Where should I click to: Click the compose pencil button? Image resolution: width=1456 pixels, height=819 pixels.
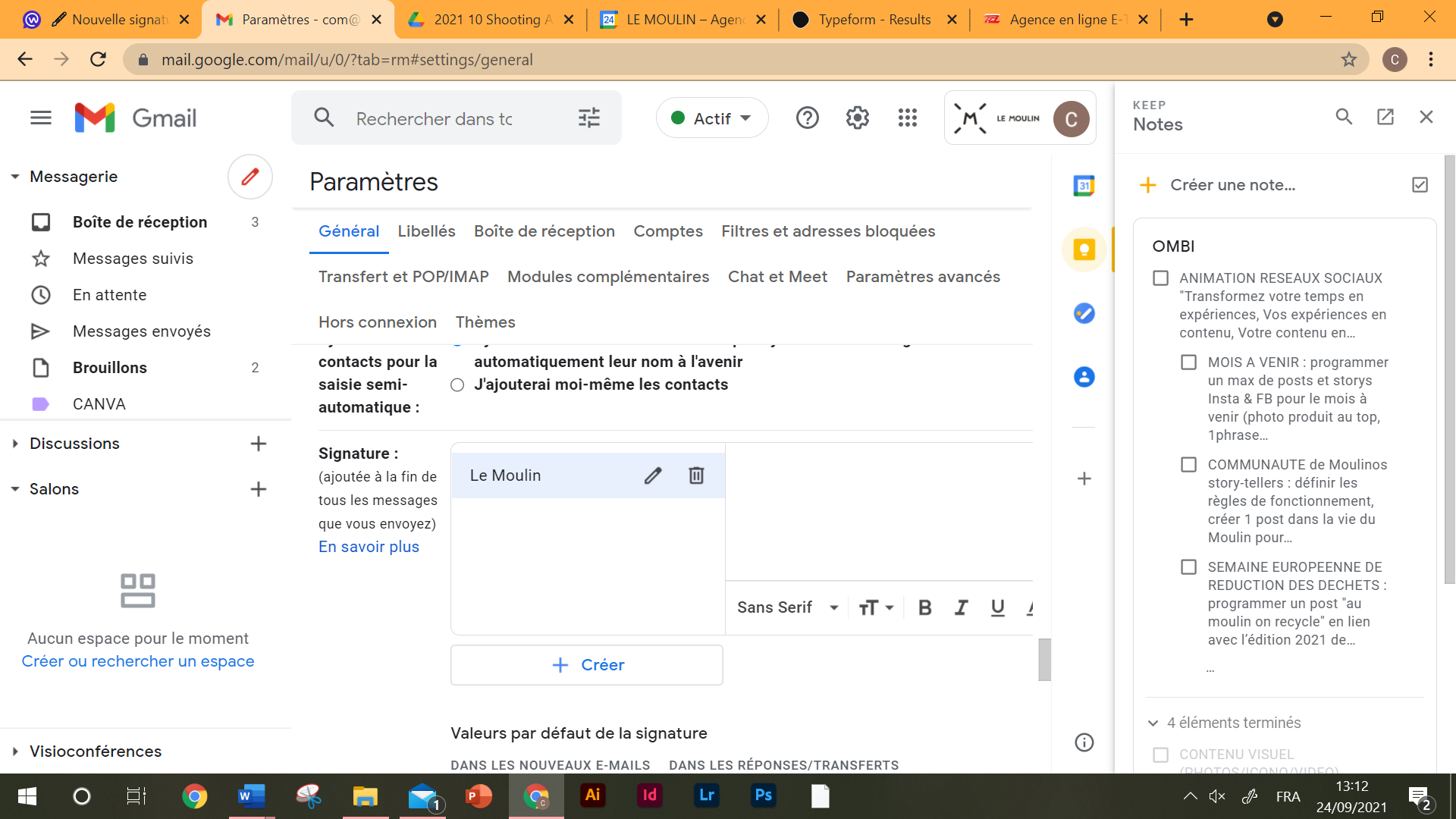coord(249,177)
